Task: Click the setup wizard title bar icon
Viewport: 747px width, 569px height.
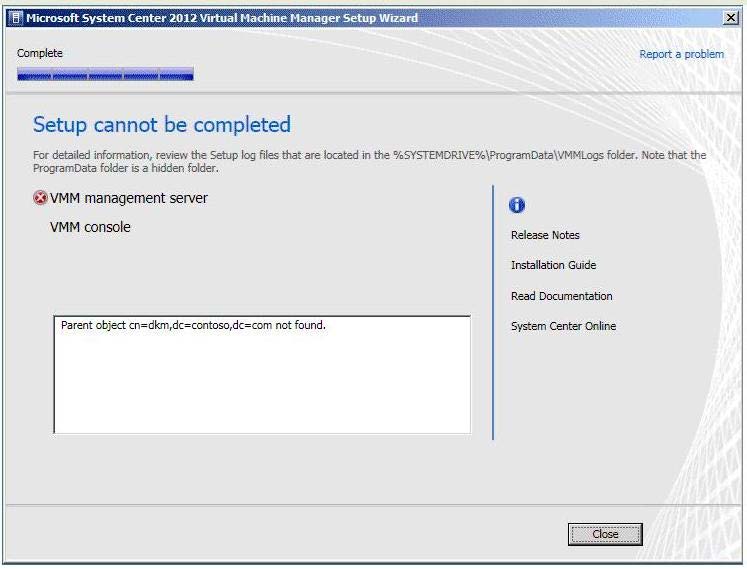Action: pyautogui.click(x=16, y=18)
